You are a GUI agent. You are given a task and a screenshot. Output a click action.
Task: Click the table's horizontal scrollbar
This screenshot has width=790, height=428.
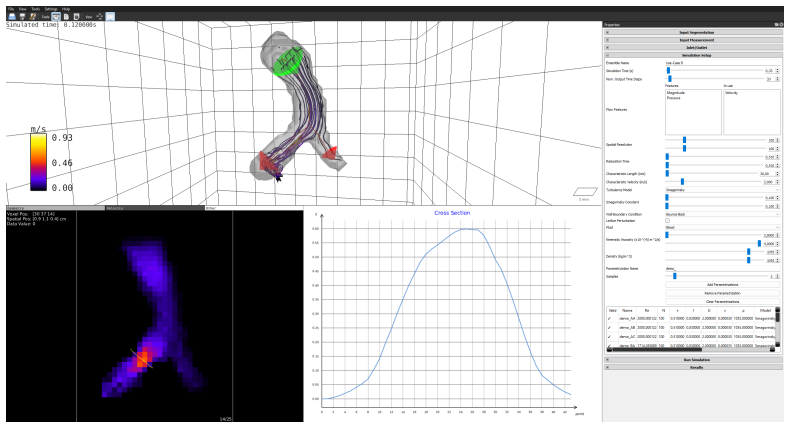[x=690, y=349]
